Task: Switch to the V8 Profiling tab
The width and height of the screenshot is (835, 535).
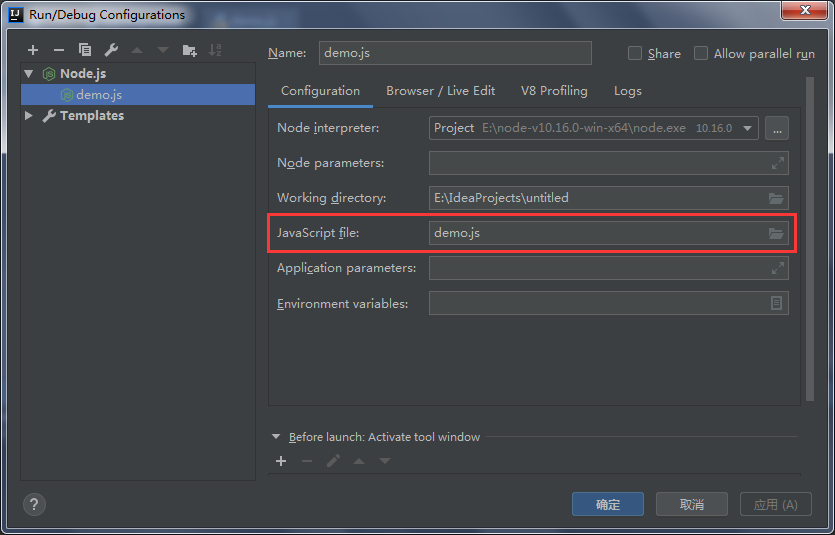Action: click(x=554, y=91)
